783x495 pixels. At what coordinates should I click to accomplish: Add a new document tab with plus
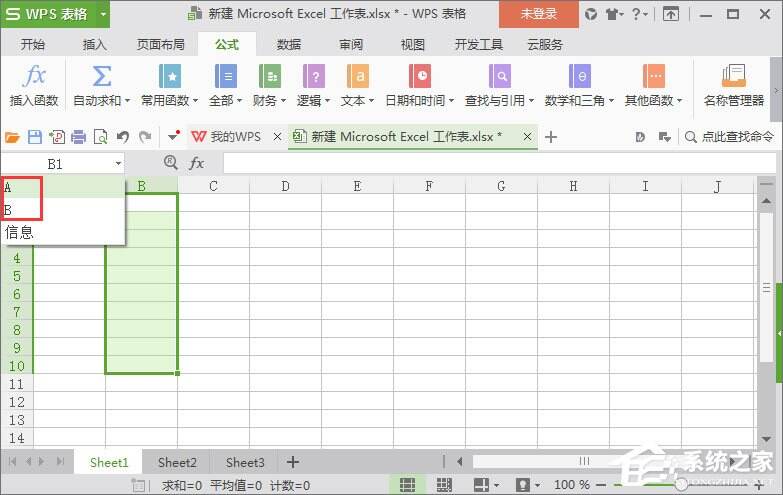pyautogui.click(x=551, y=137)
